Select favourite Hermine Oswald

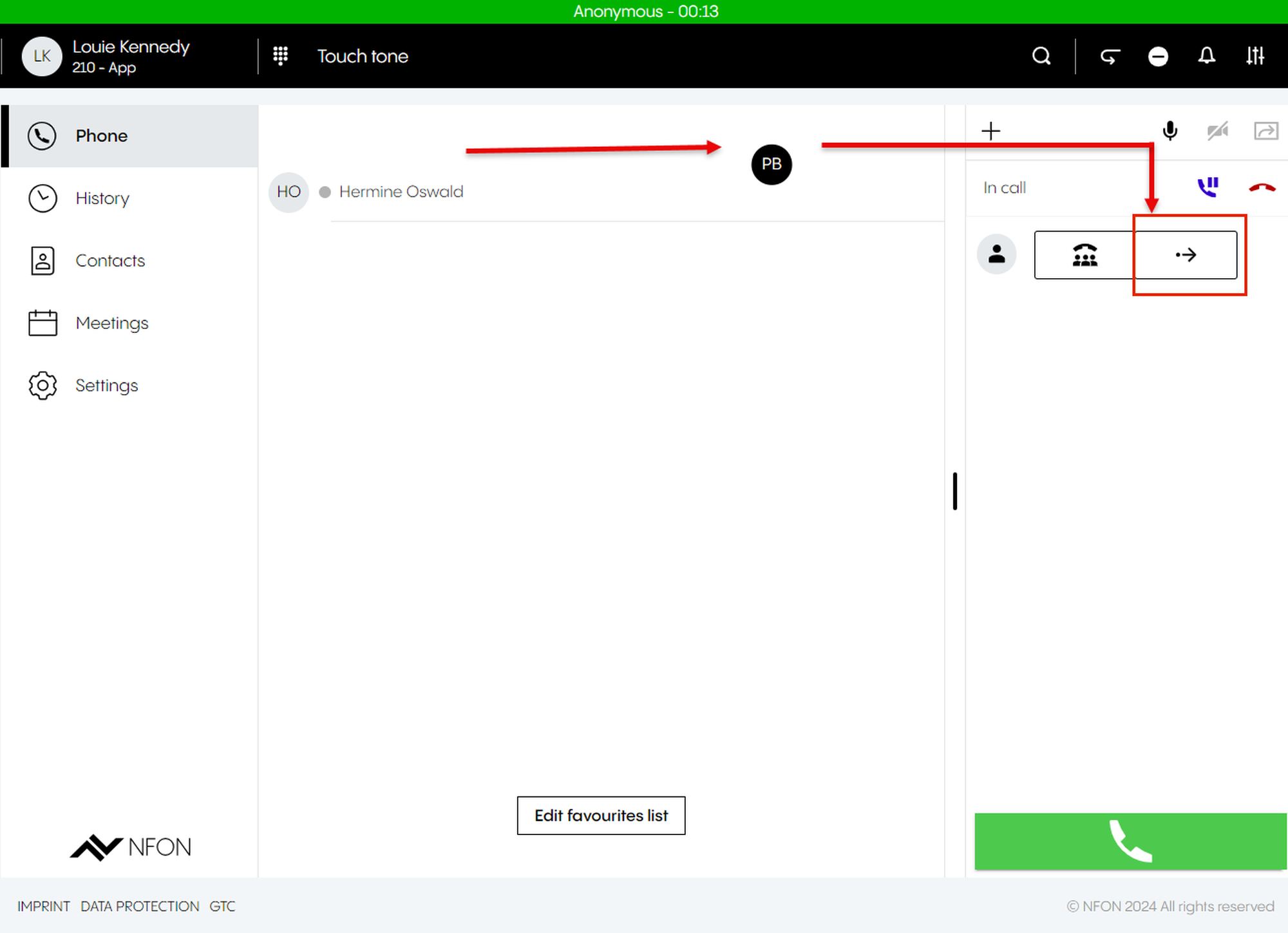(x=401, y=192)
